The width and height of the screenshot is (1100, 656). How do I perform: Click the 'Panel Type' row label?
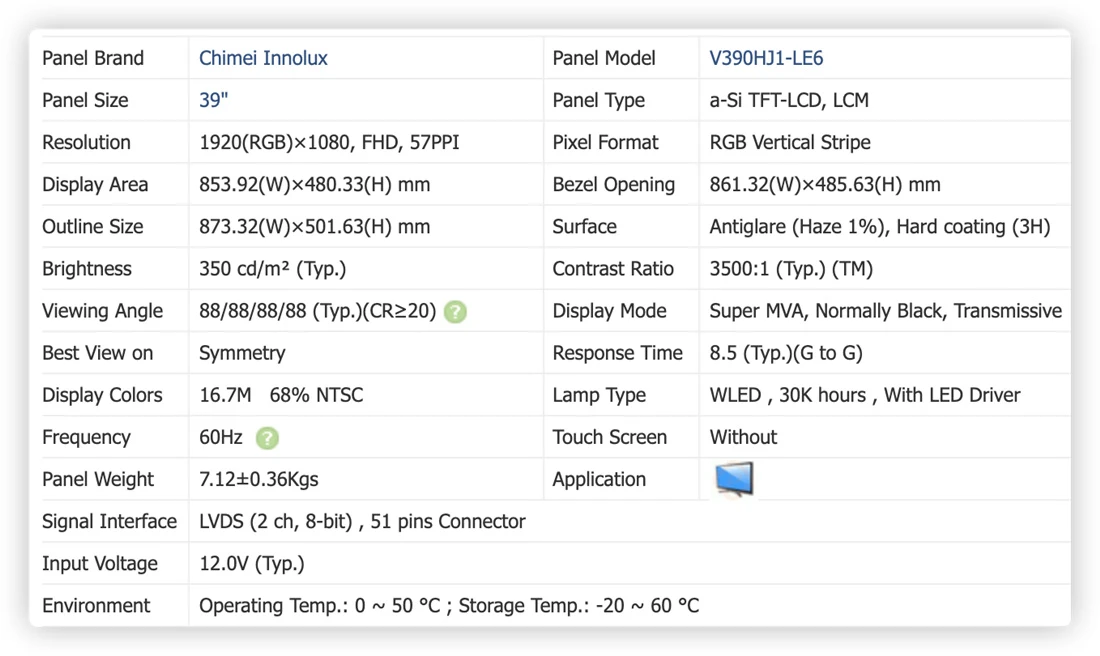(x=598, y=100)
